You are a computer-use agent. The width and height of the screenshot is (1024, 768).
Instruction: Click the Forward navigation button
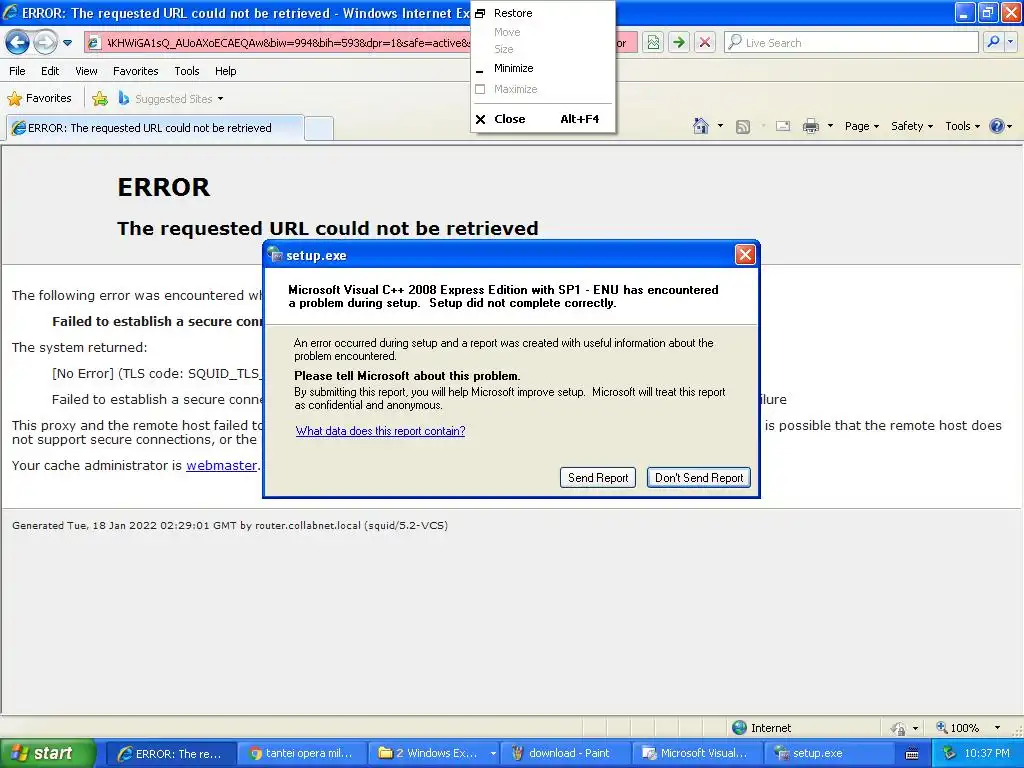45,43
